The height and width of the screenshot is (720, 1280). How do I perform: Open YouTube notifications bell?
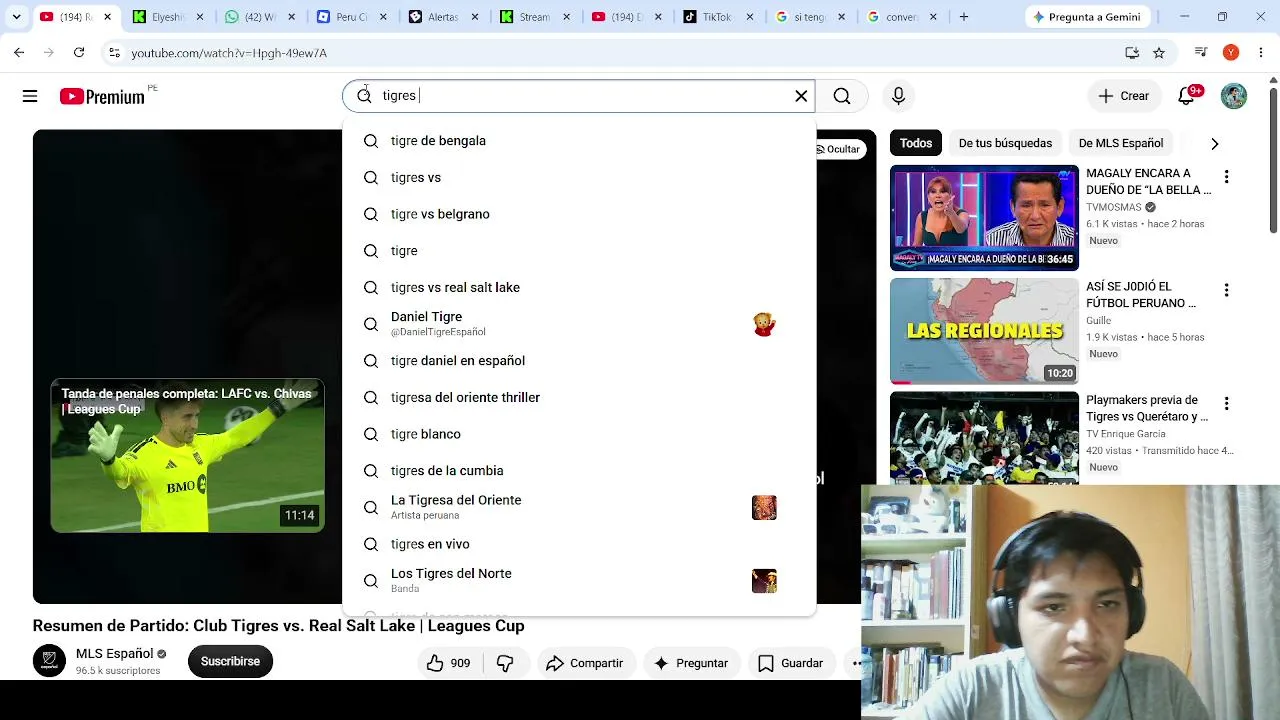point(1186,96)
